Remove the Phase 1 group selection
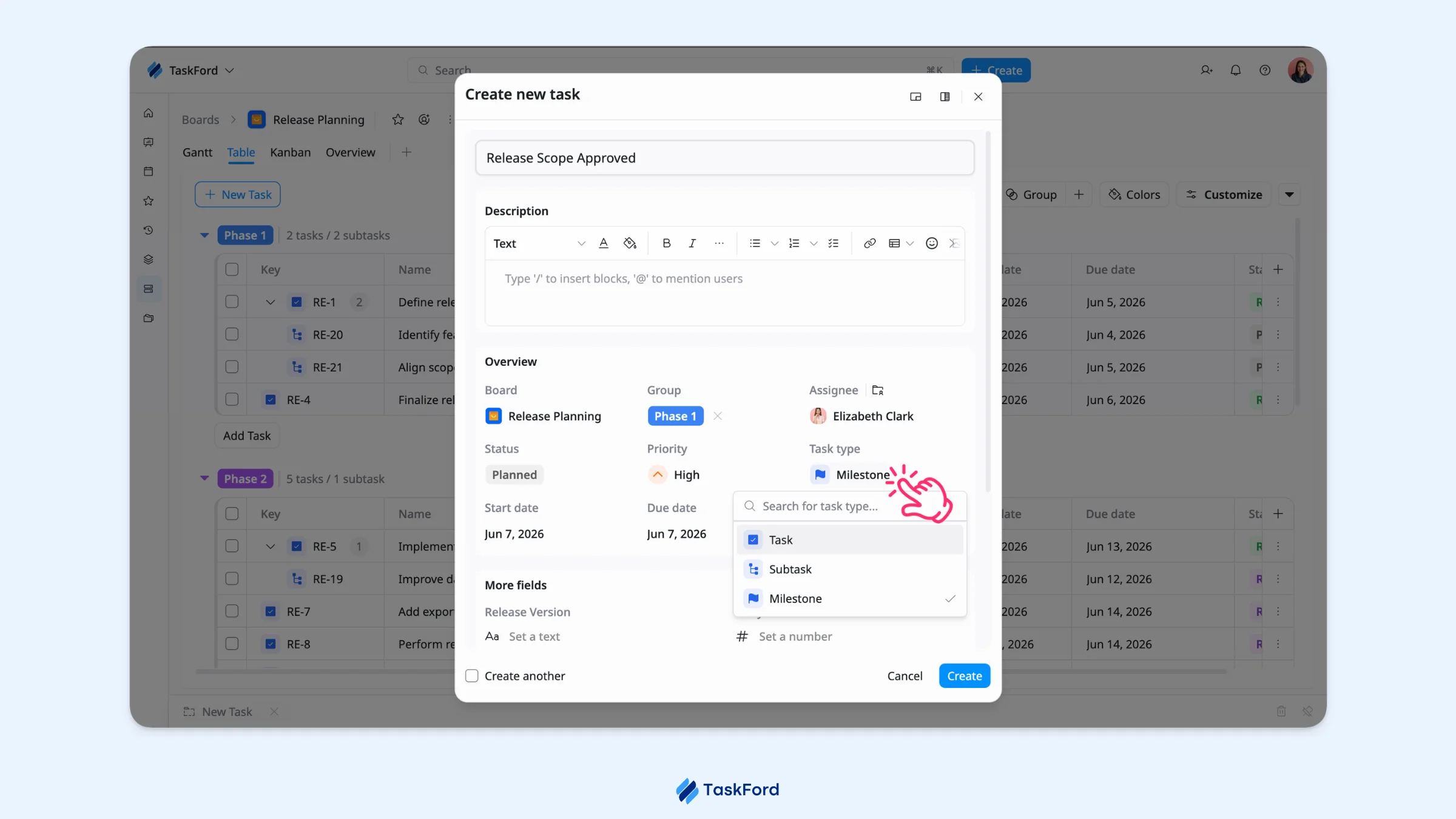This screenshot has height=819, width=1456. click(718, 416)
